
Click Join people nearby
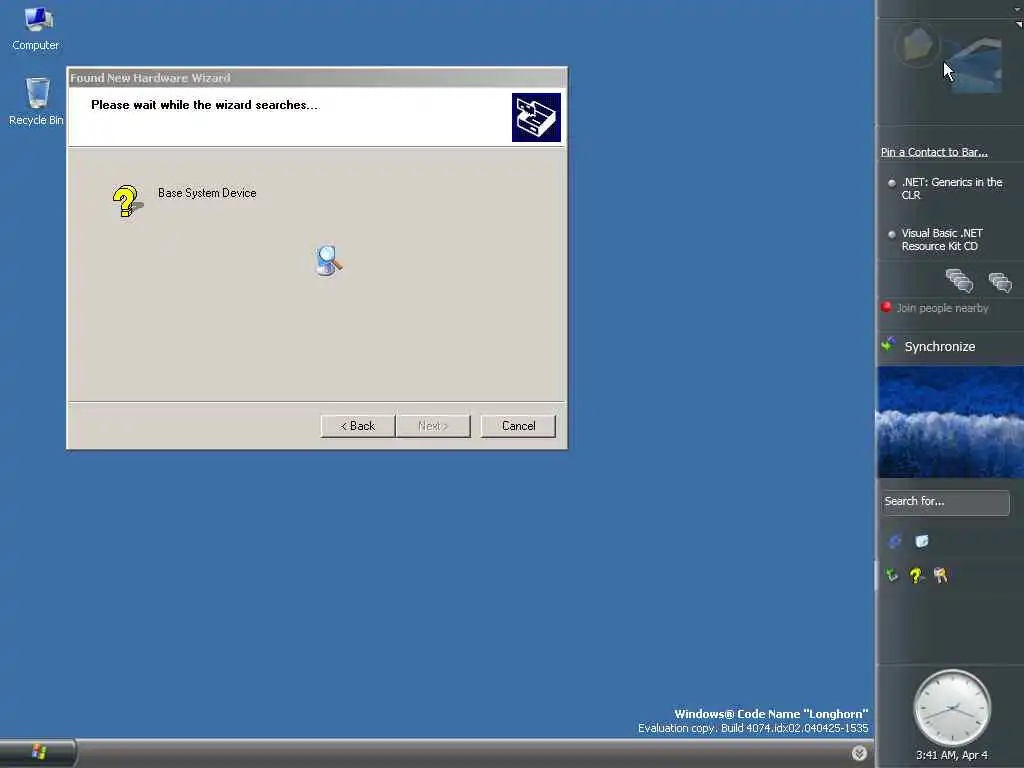[x=942, y=308]
